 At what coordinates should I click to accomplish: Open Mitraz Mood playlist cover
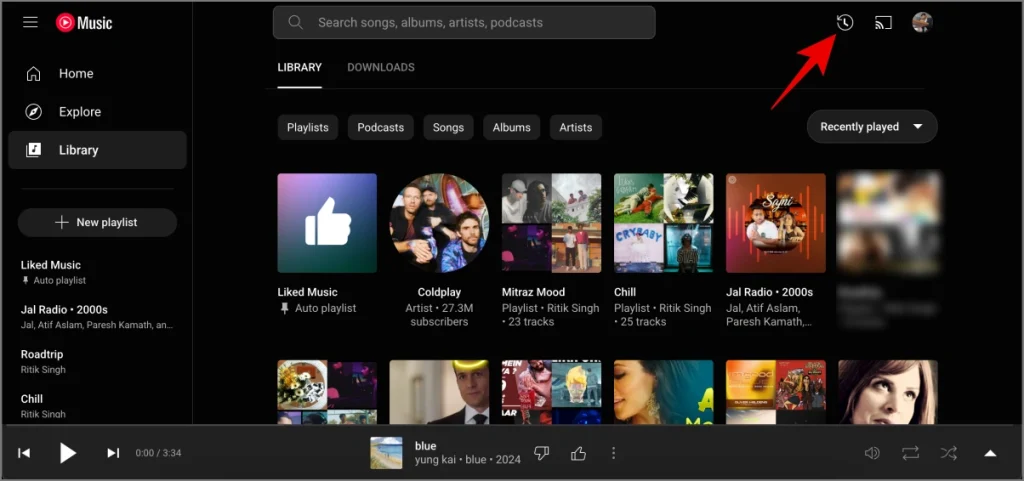551,223
